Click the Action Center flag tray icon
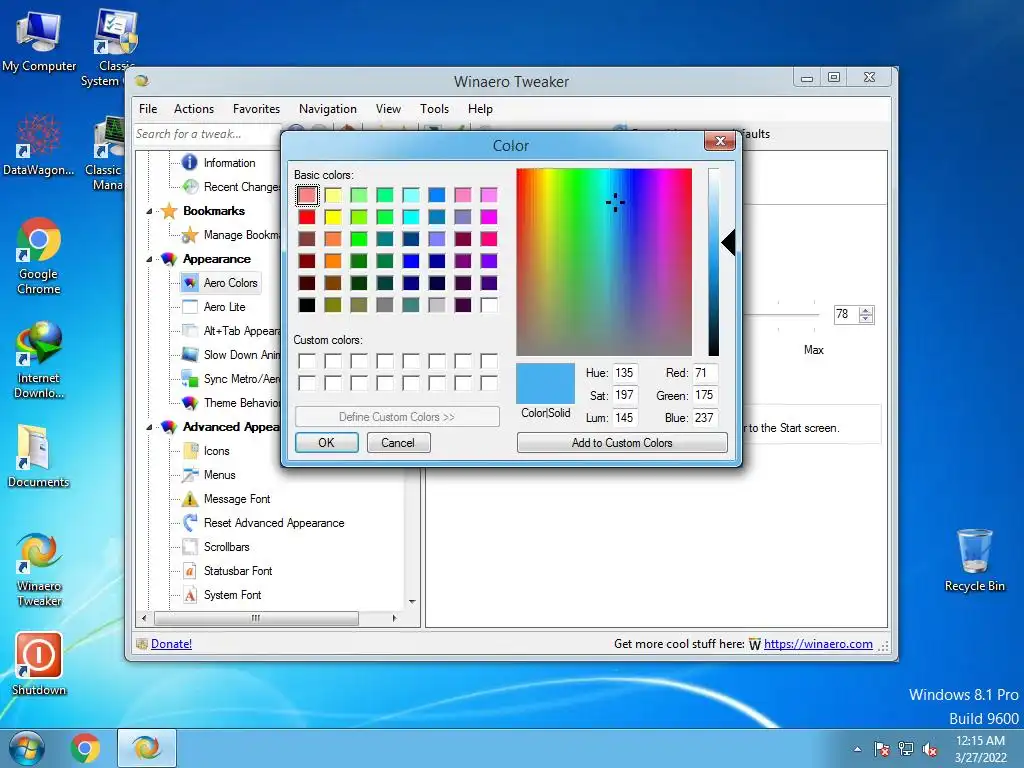Image resolution: width=1024 pixels, height=768 pixels. [x=882, y=749]
